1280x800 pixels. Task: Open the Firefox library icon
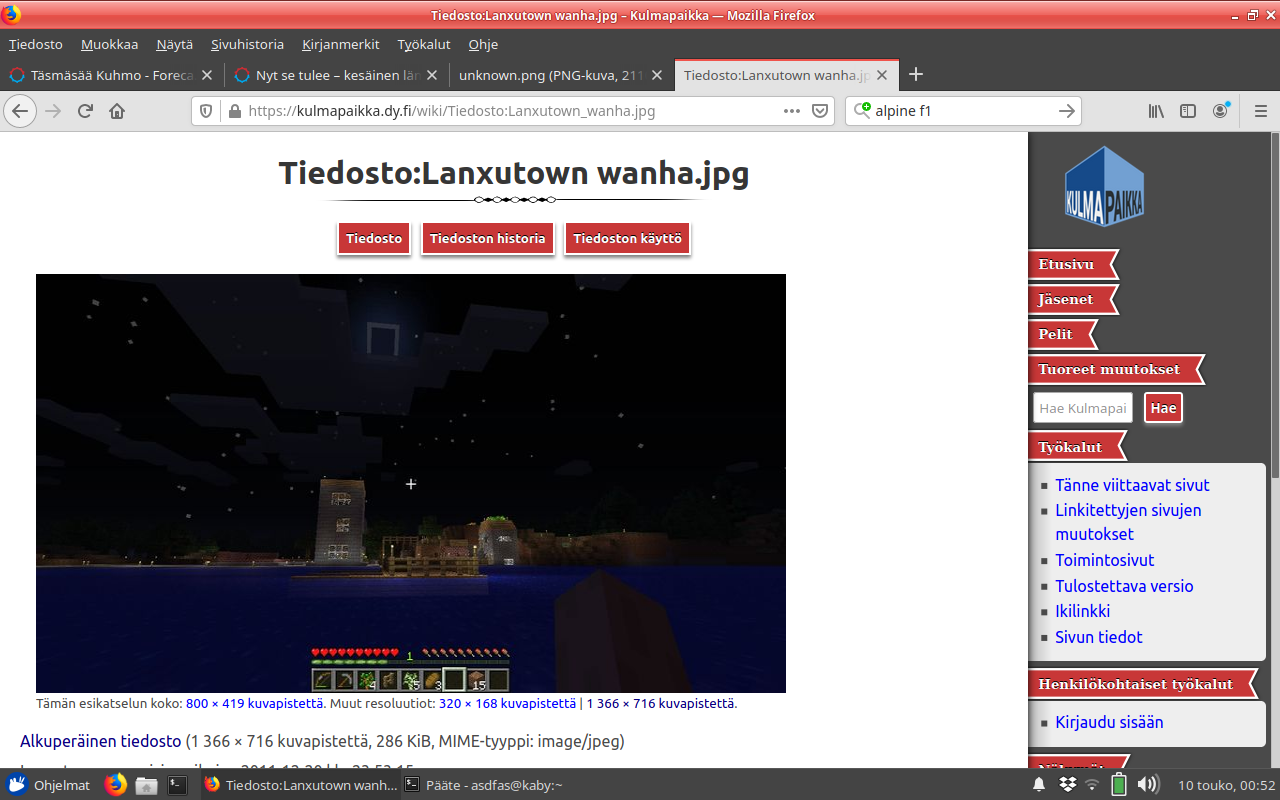(1156, 111)
